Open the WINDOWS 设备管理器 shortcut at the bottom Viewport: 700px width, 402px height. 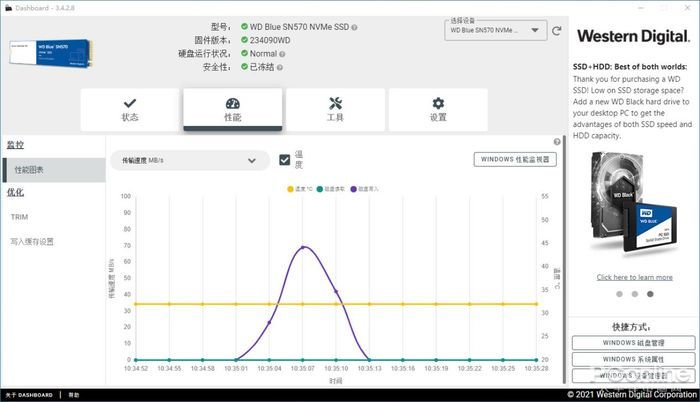[x=633, y=376]
